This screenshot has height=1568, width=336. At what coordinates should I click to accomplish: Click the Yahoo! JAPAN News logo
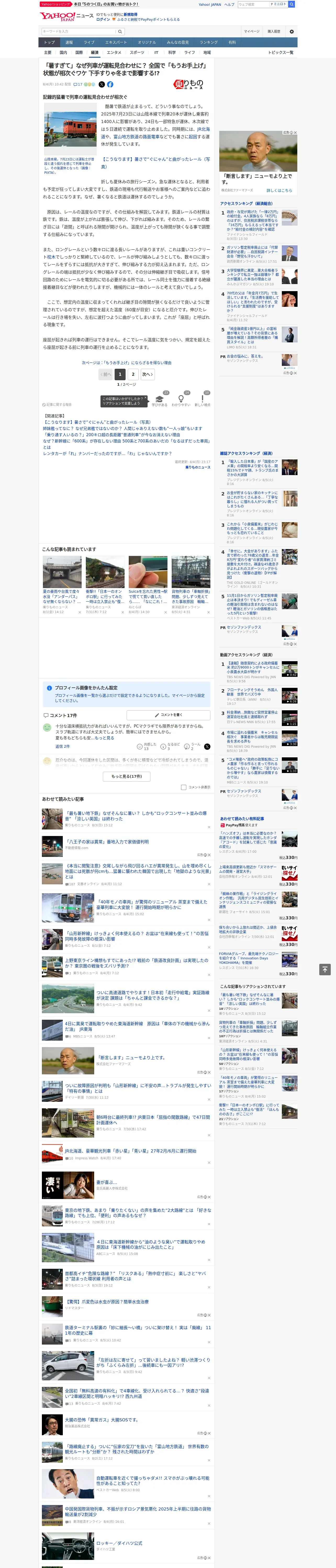coord(66,16)
